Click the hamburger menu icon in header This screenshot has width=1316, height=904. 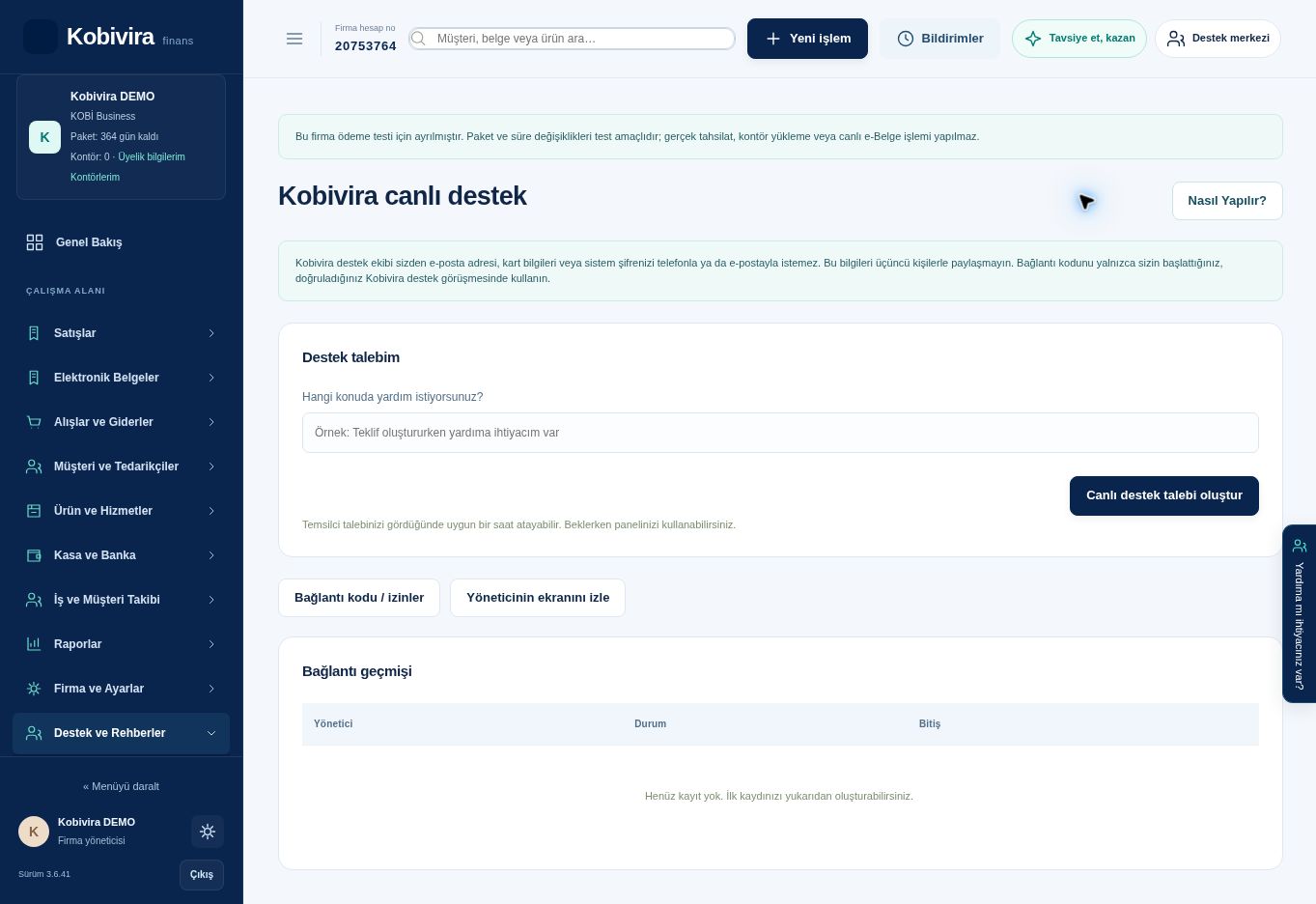pos(294,39)
